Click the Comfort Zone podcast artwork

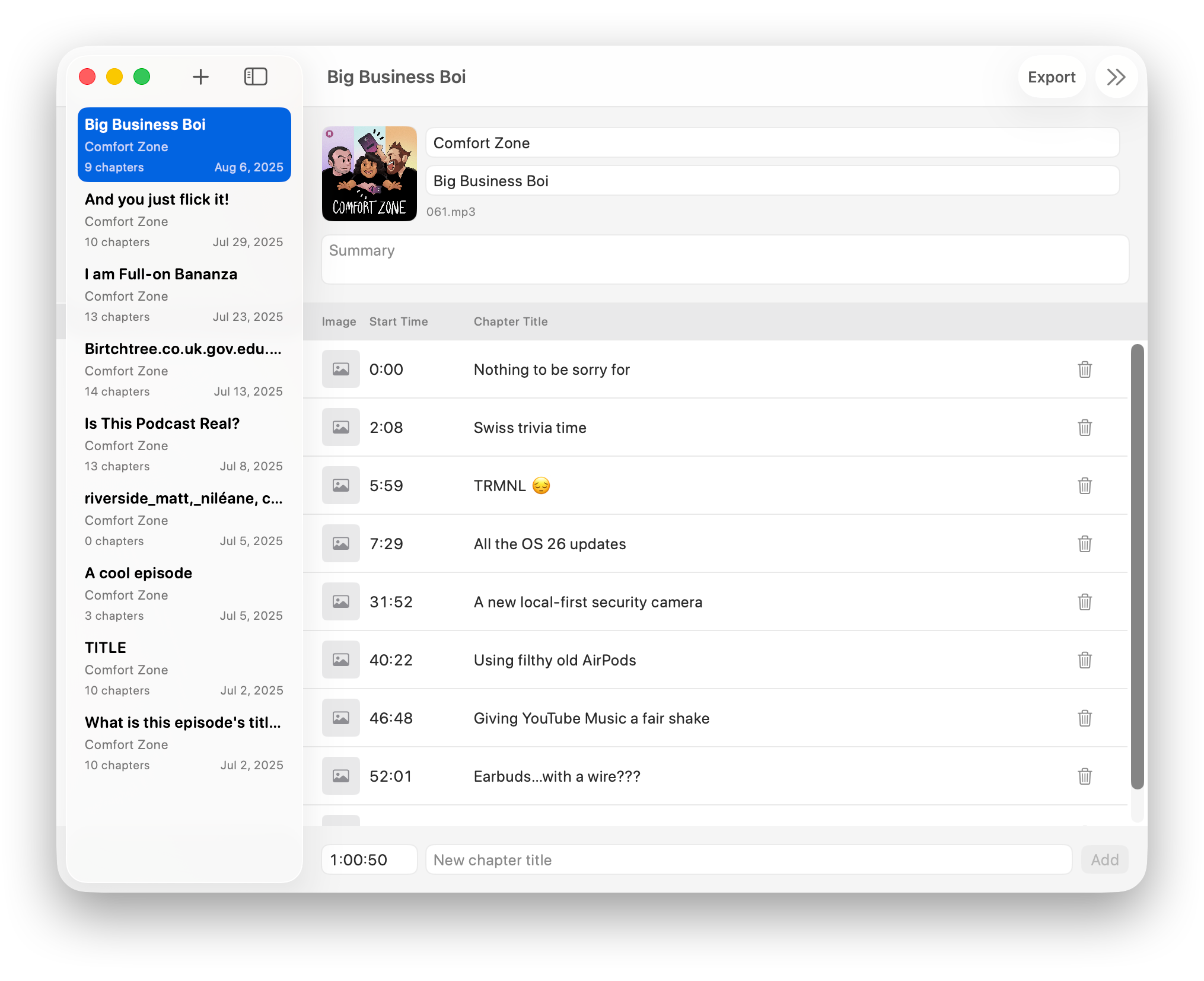coord(369,174)
